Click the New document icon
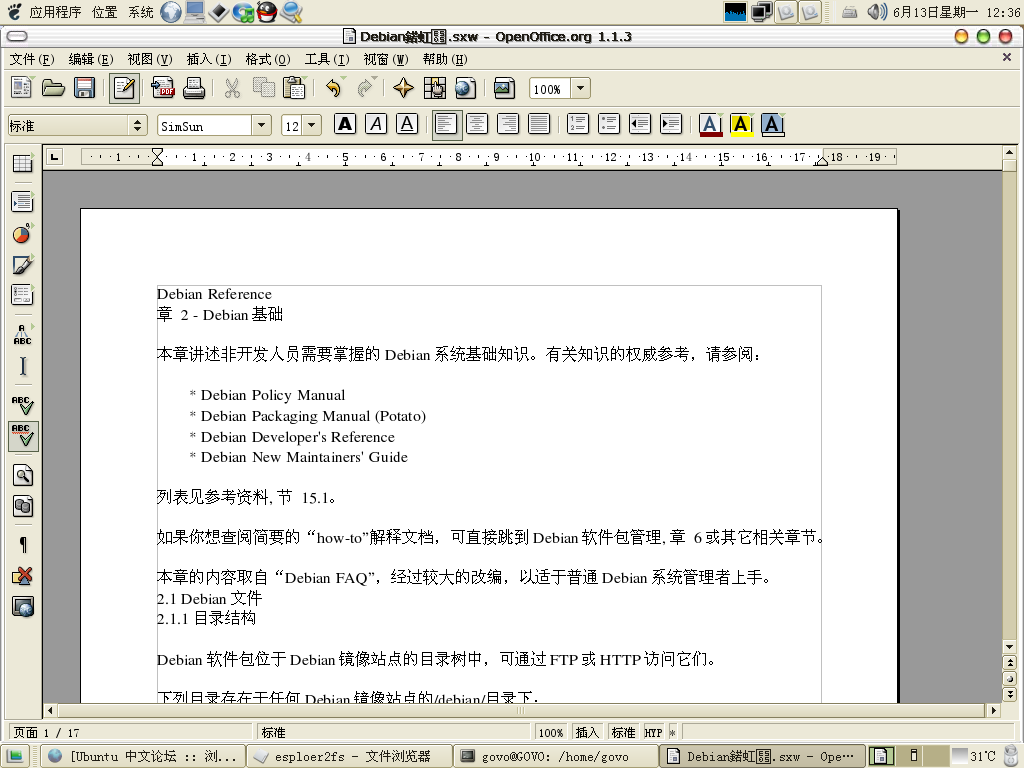The width and height of the screenshot is (1024, 768). pyautogui.click(x=22, y=88)
